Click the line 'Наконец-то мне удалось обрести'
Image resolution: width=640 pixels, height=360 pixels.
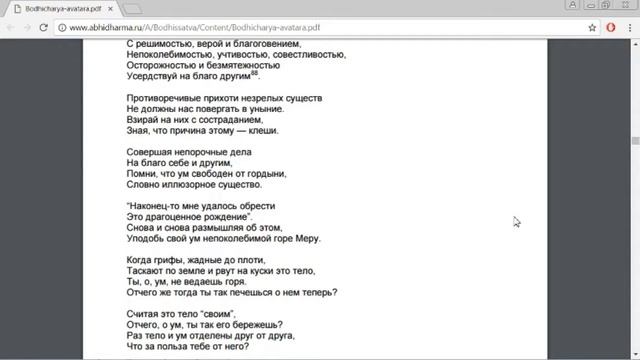point(202,206)
